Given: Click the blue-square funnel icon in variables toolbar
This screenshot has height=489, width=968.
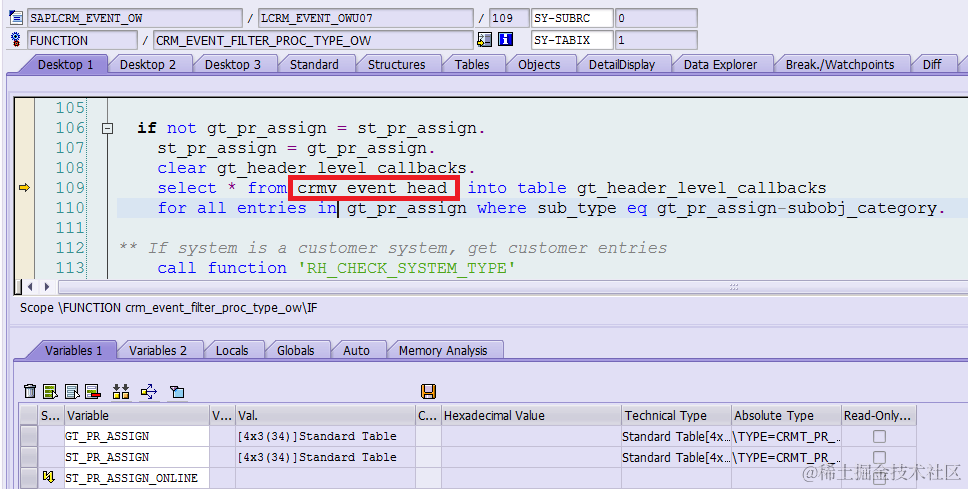Looking at the screenshot, I should [x=177, y=391].
